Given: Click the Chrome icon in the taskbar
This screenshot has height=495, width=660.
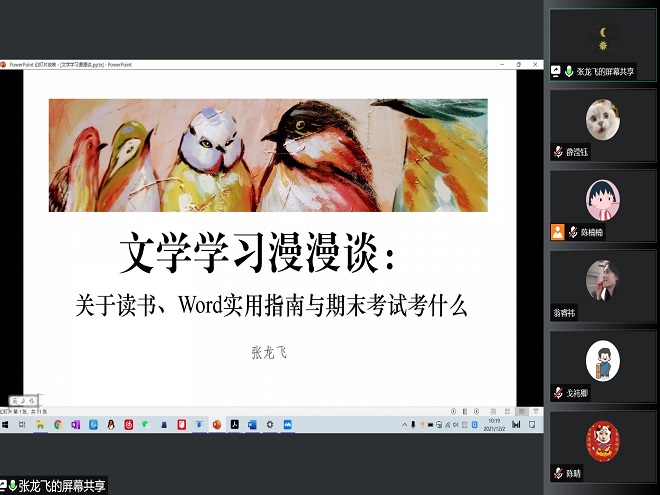Looking at the screenshot, I should click(58, 425).
